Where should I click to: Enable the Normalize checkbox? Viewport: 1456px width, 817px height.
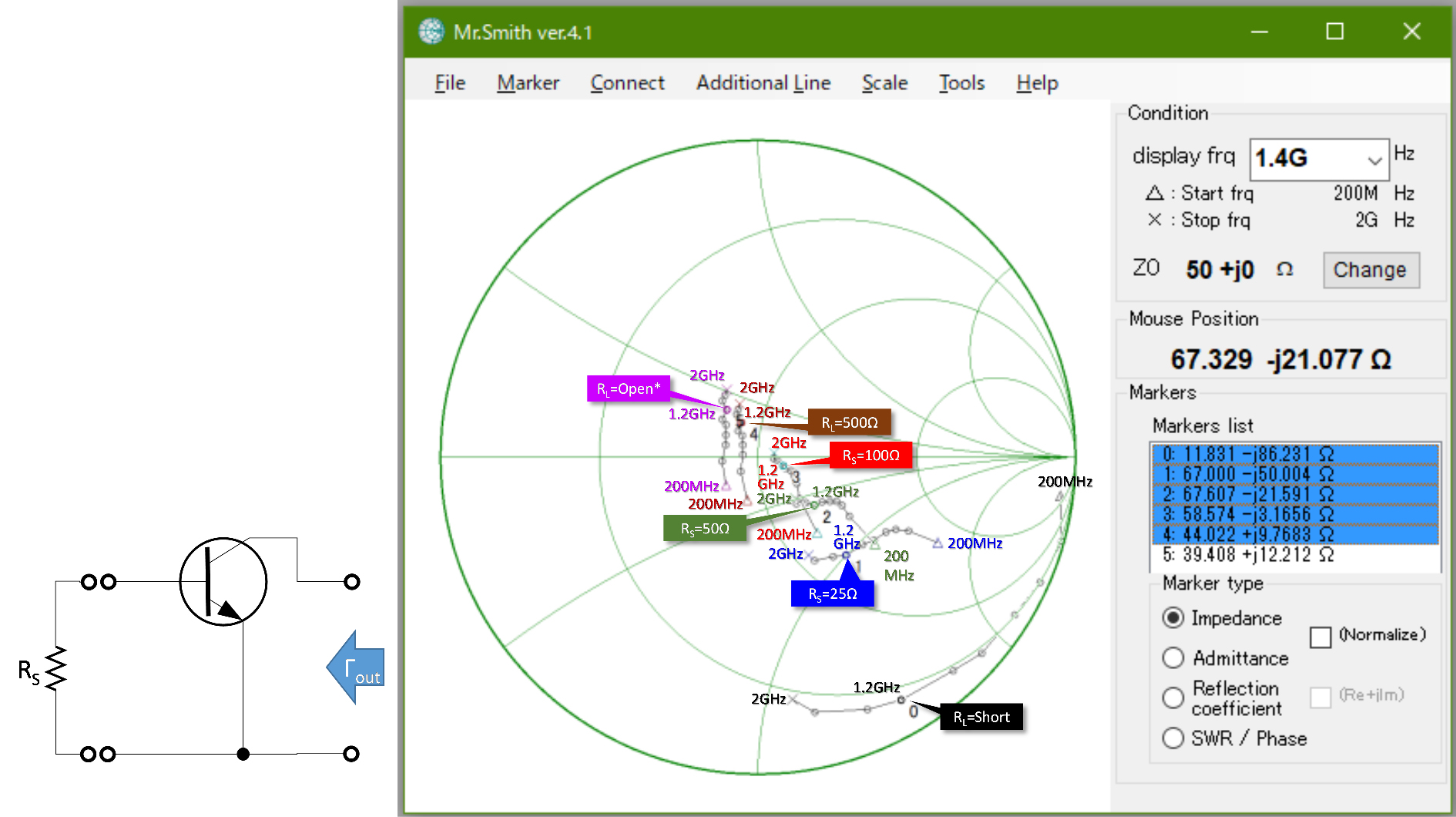(x=1320, y=637)
